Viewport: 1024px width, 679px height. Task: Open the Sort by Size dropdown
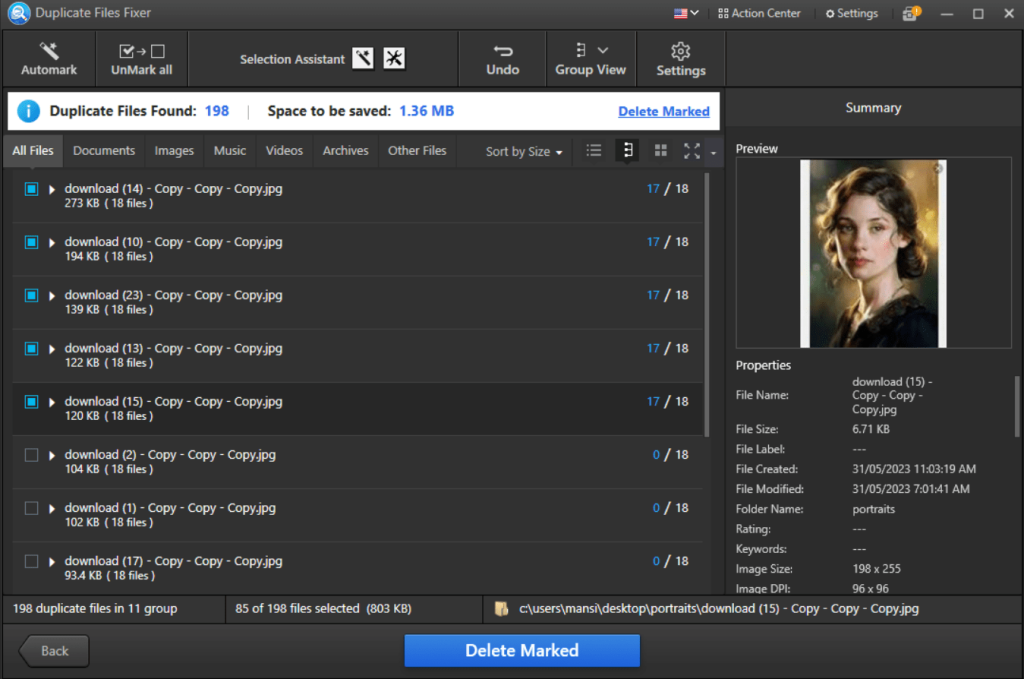pyautogui.click(x=524, y=151)
